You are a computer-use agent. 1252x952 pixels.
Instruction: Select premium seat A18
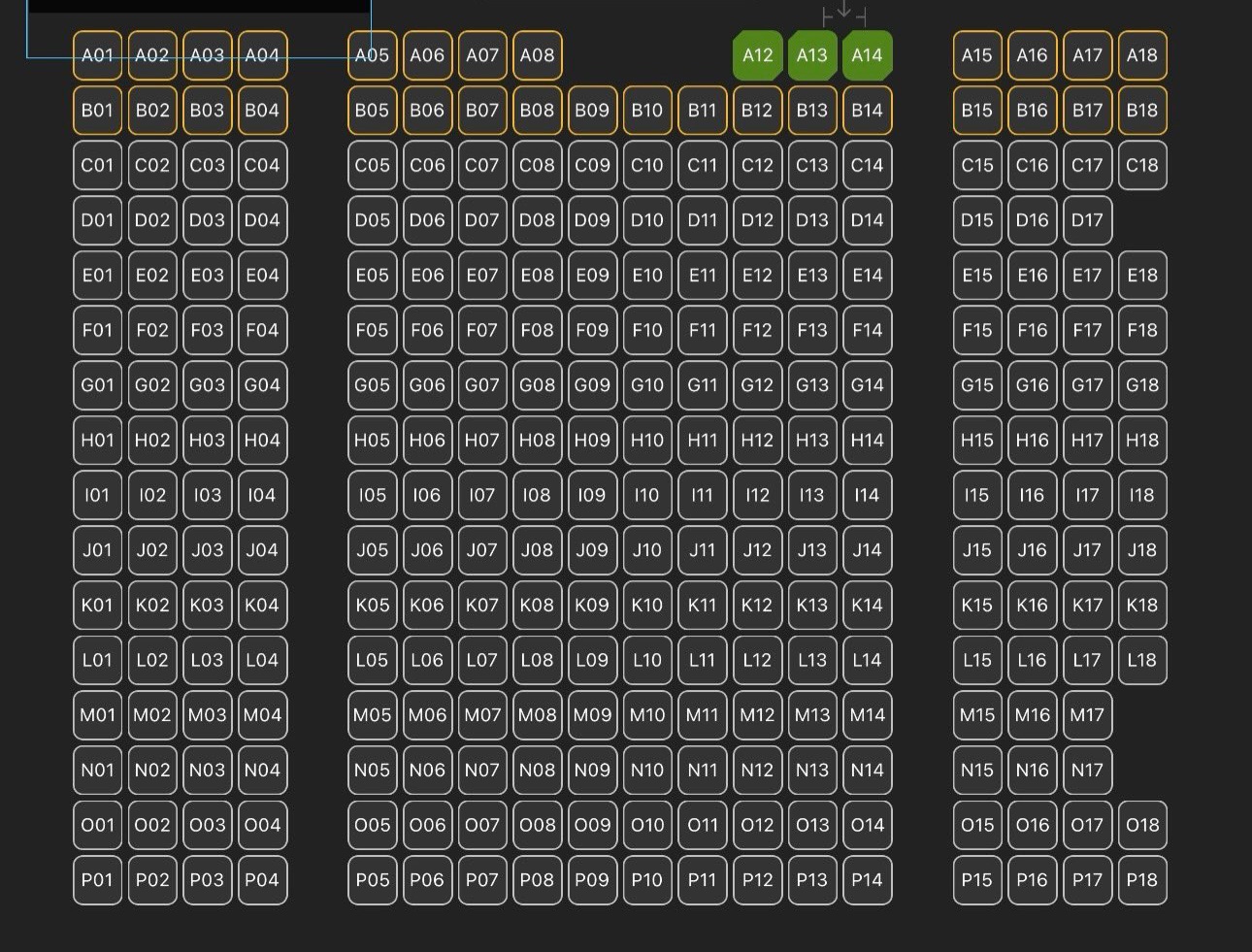coord(1142,55)
